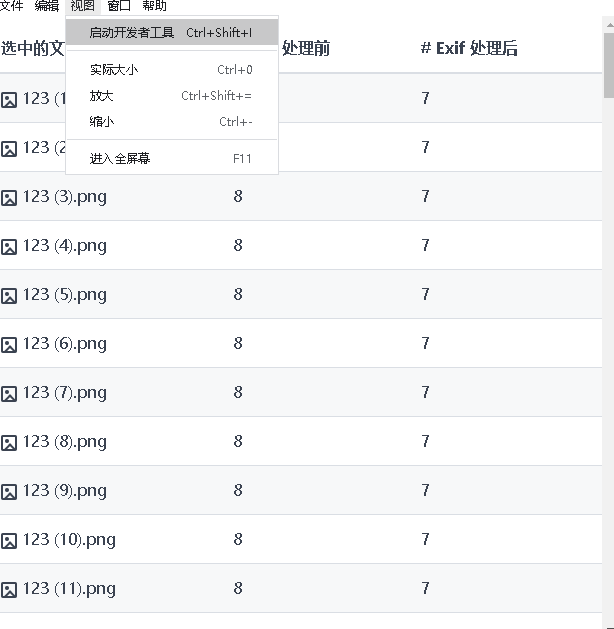This screenshot has width=614, height=629.
Task: Click image icon beside 123 (4).png
Action: (x=9, y=247)
